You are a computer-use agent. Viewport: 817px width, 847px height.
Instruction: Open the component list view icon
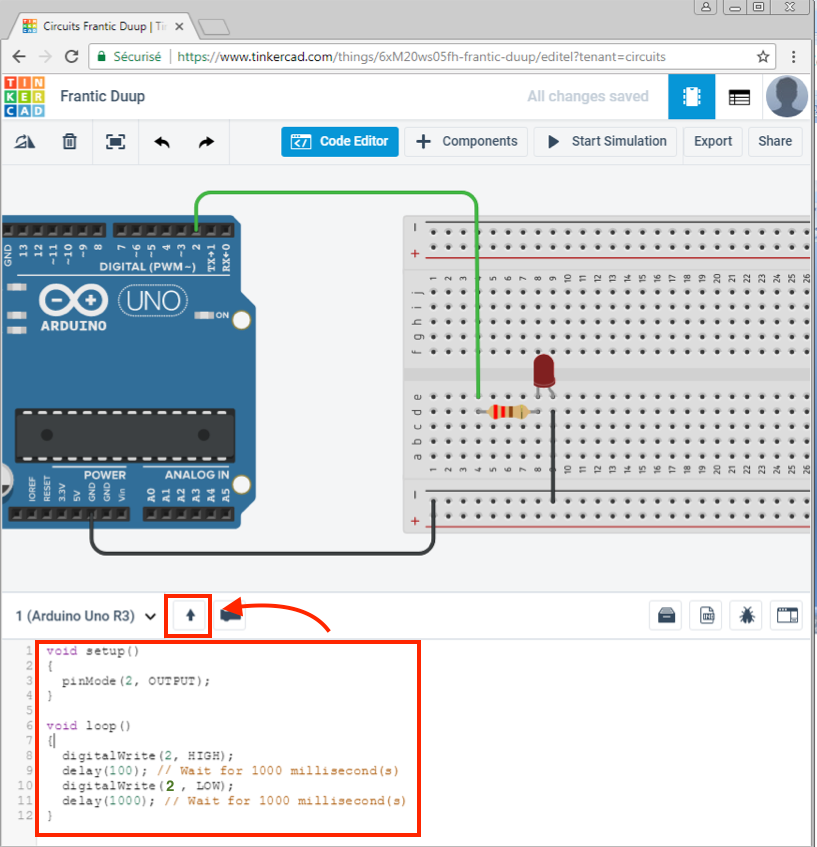(739, 97)
